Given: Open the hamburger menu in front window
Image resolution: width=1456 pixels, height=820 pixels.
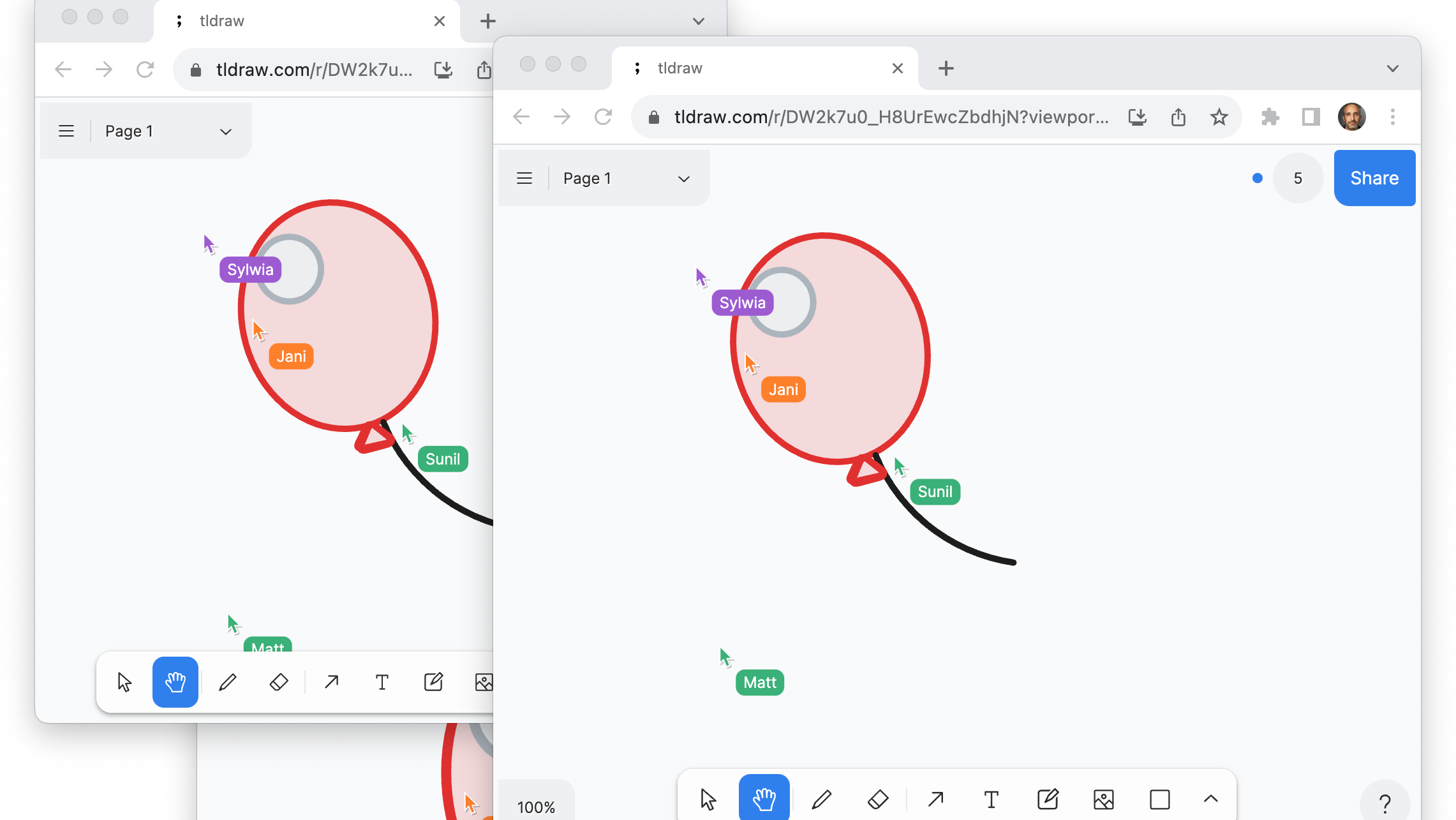Looking at the screenshot, I should pyautogui.click(x=524, y=178).
